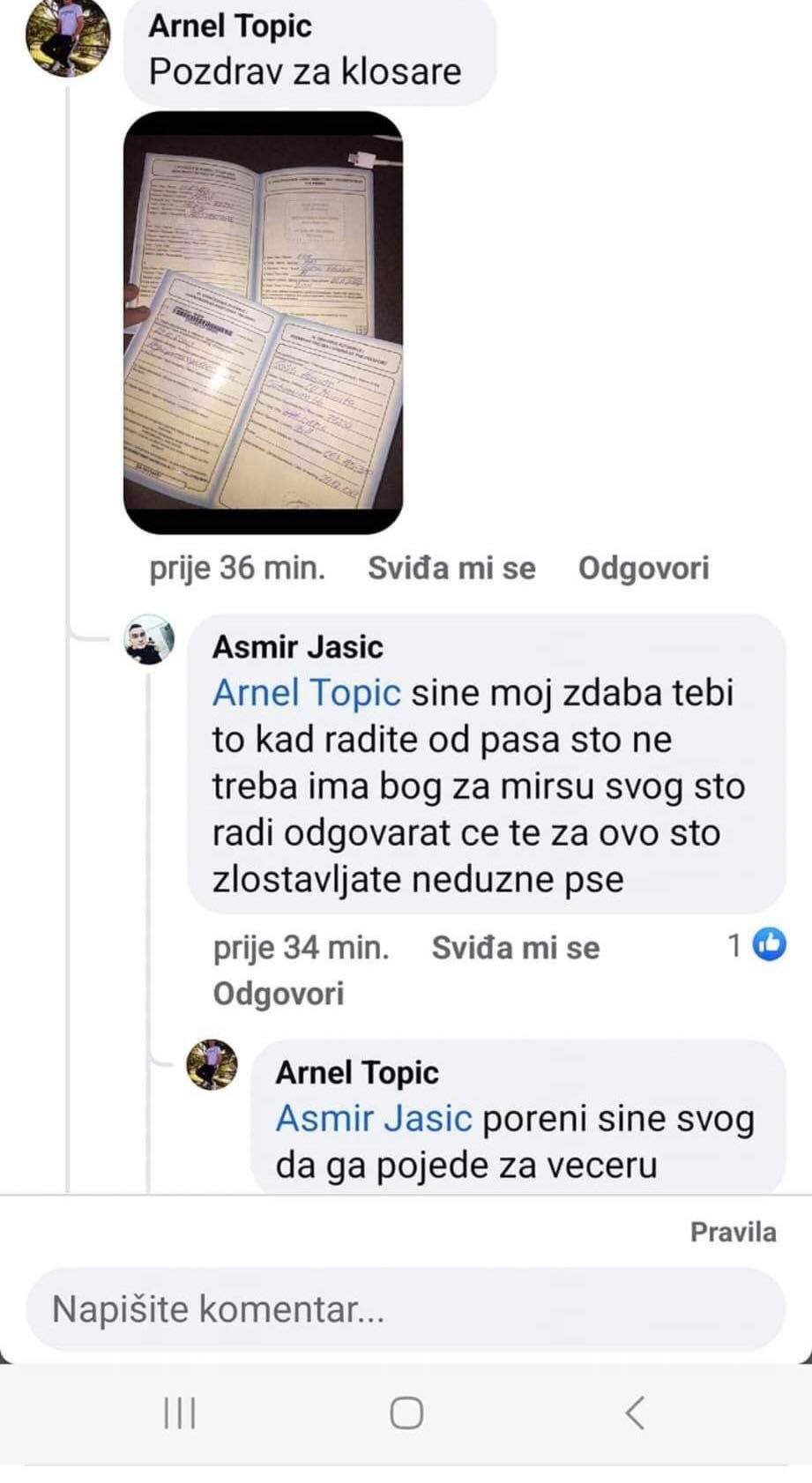
Task: Follow the blue Asmir Jasic mention link
Action: [x=375, y=1119]
